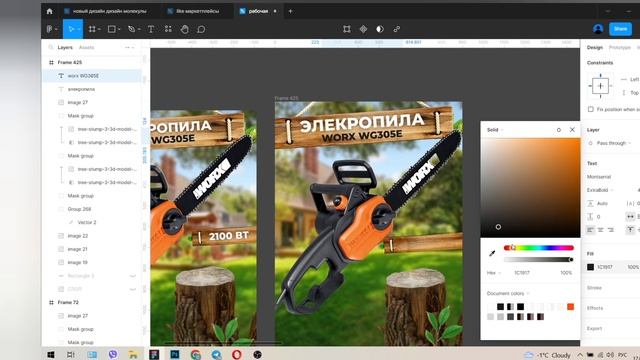
Task: Open the Resources tool
Action: (x=168, y=29)
